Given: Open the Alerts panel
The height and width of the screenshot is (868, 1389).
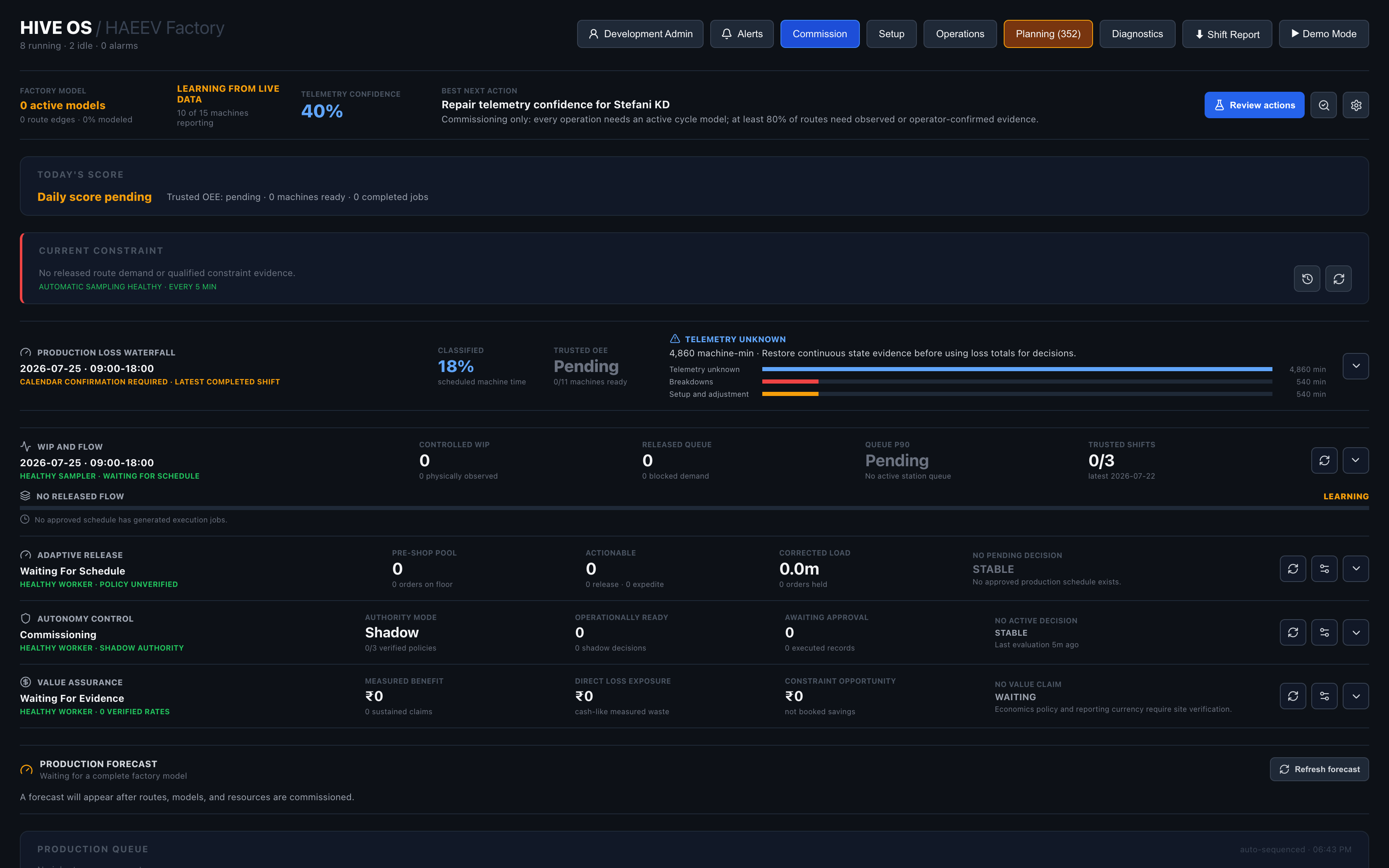Looking at the screenshot, I should [x=742, y=34].
